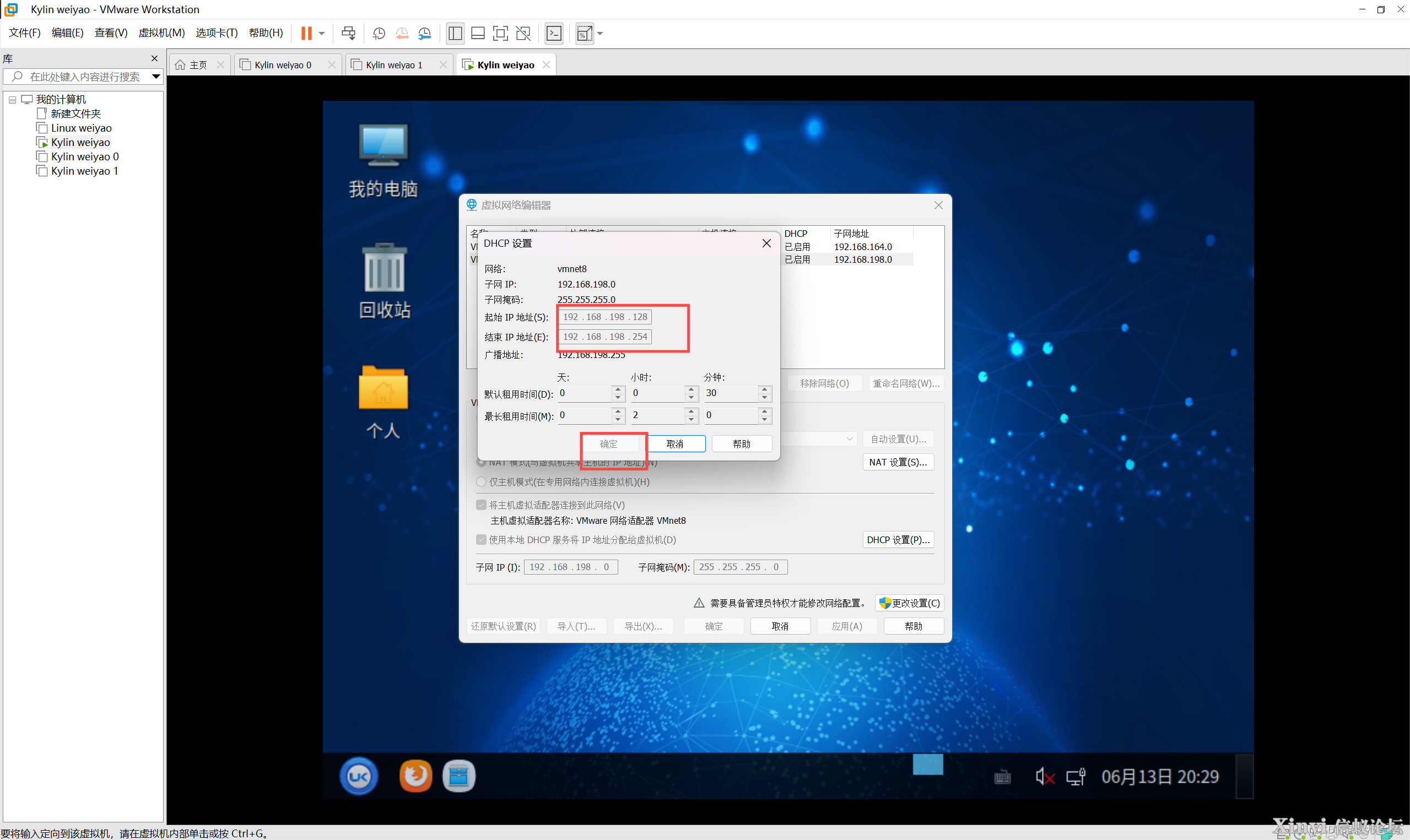Close the DHCP 设置 dialog with X
The image size is (1410, 840).
[766, 243]
